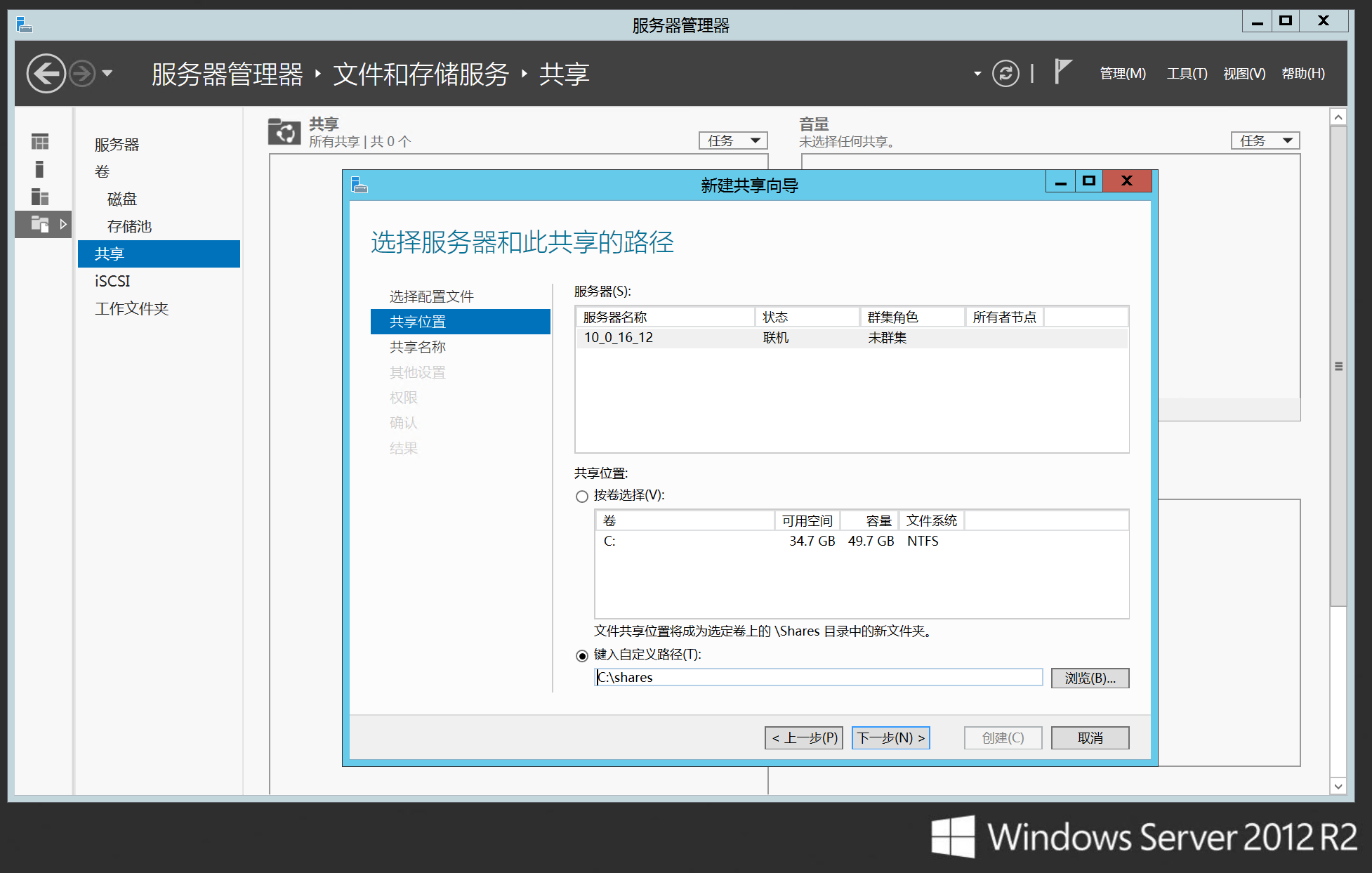This screenshot has width=1372, height=873.
Task: Open the notifications flag icon
Action: point(1062,72)
